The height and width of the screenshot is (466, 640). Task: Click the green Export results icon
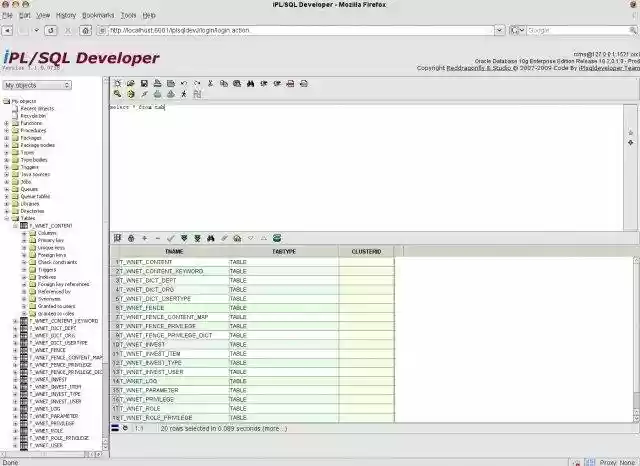[277, 238]
